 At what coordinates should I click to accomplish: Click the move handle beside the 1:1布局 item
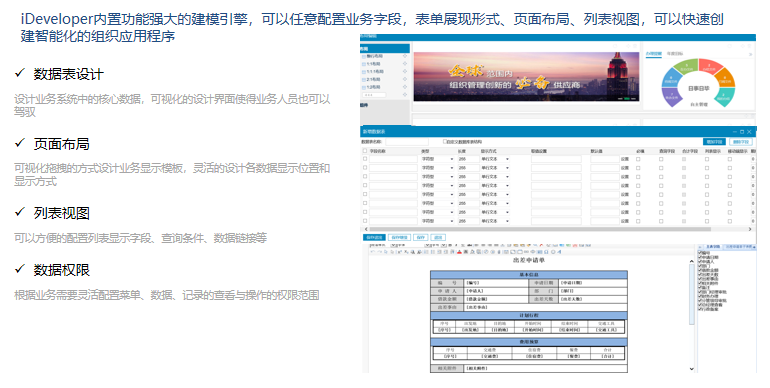pyautogui.click(x=405, y=64)
